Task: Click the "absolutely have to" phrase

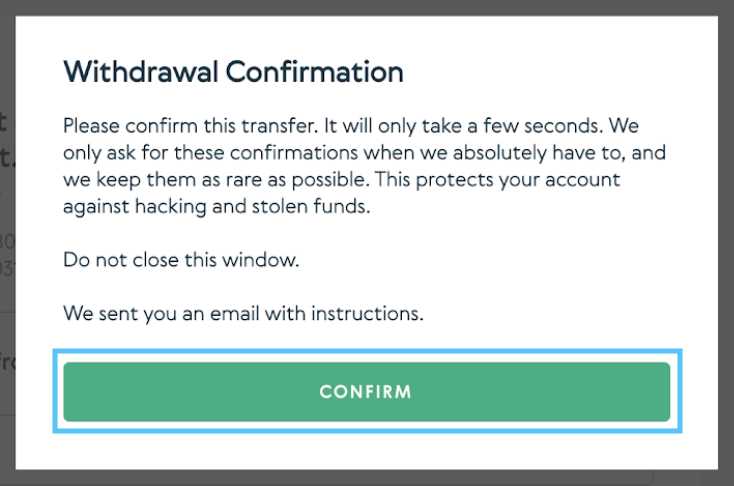Action: pyautogui.click(x=544, y=154)
